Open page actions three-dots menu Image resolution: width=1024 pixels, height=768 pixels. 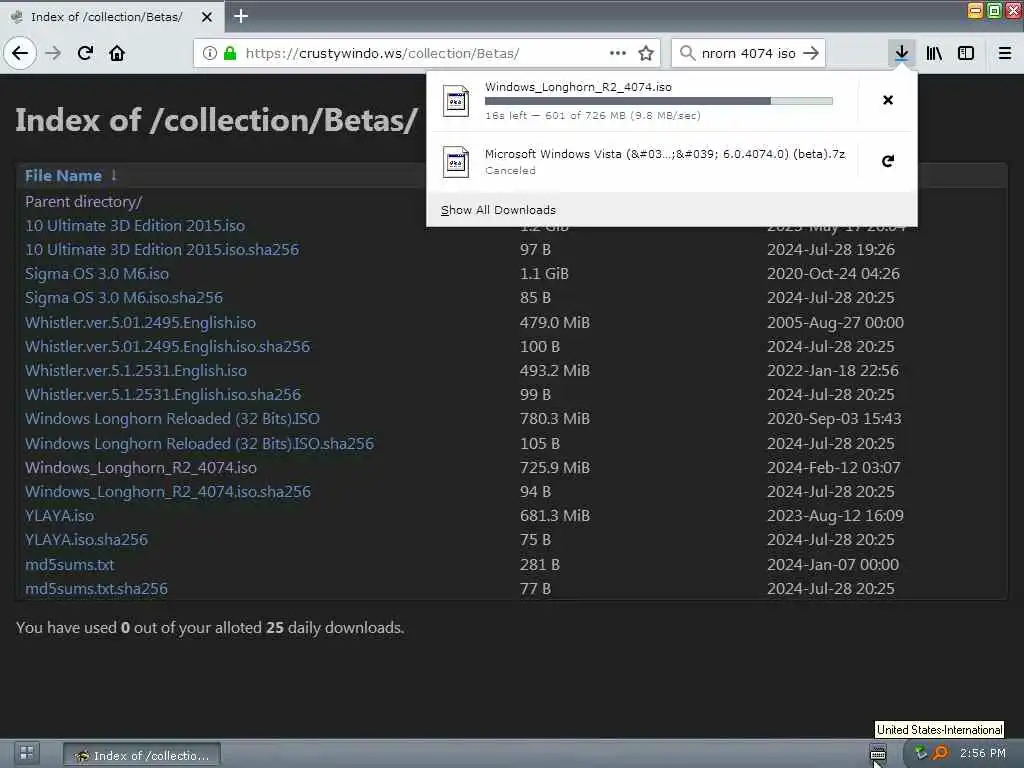618,53
